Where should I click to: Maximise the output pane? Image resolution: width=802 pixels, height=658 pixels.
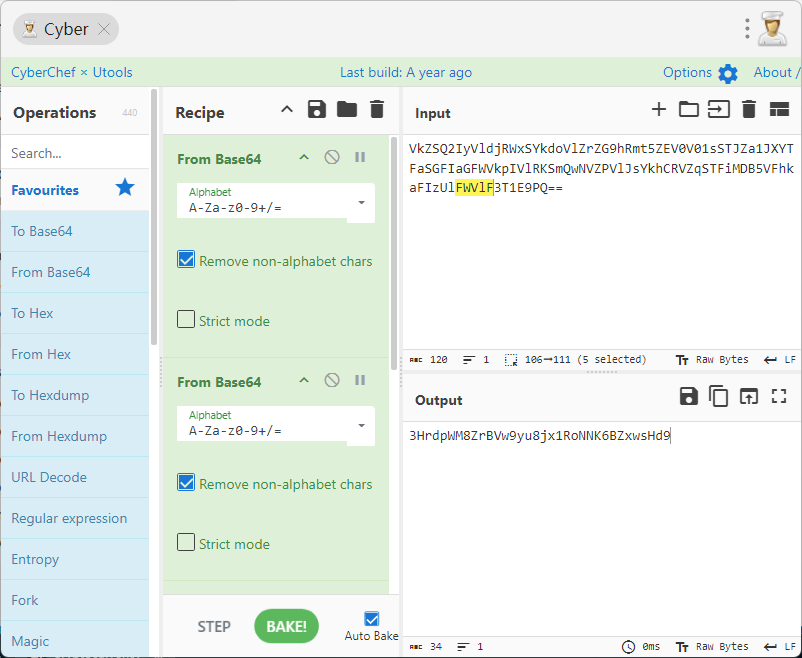coord(779,397)
